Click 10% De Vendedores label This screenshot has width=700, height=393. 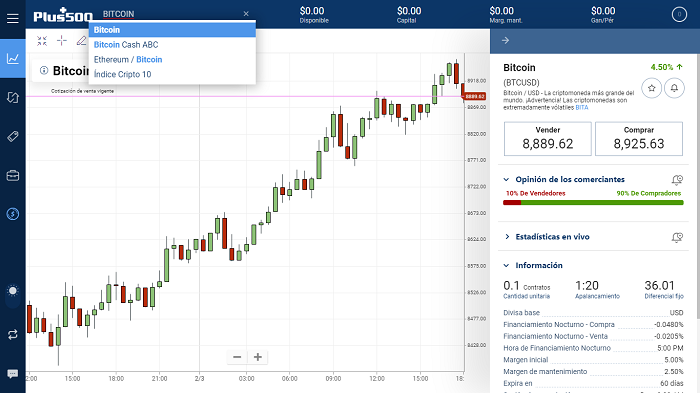(535, 193)
